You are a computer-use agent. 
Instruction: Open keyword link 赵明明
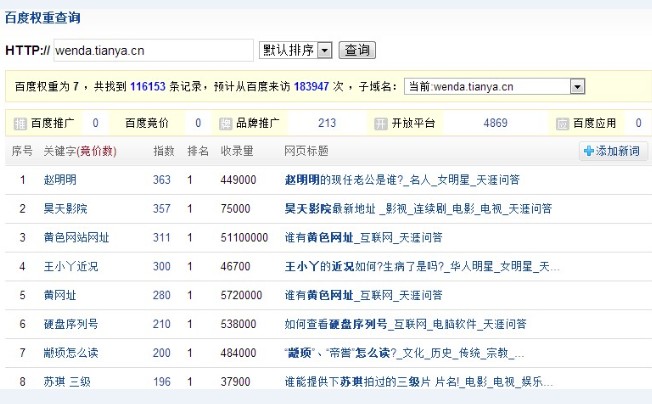(x=60, y=180)
